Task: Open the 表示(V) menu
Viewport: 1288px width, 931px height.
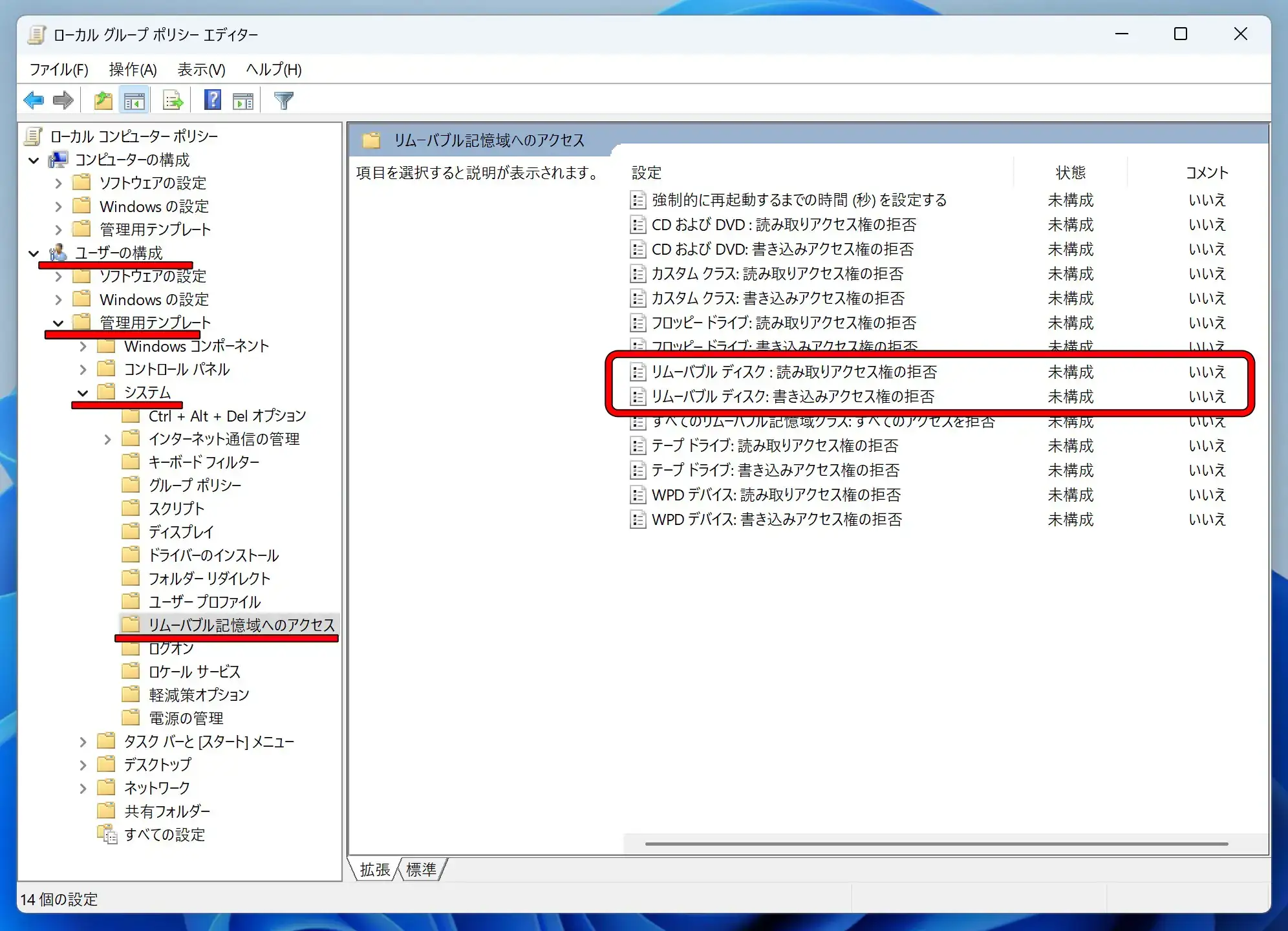Action: 201,69
